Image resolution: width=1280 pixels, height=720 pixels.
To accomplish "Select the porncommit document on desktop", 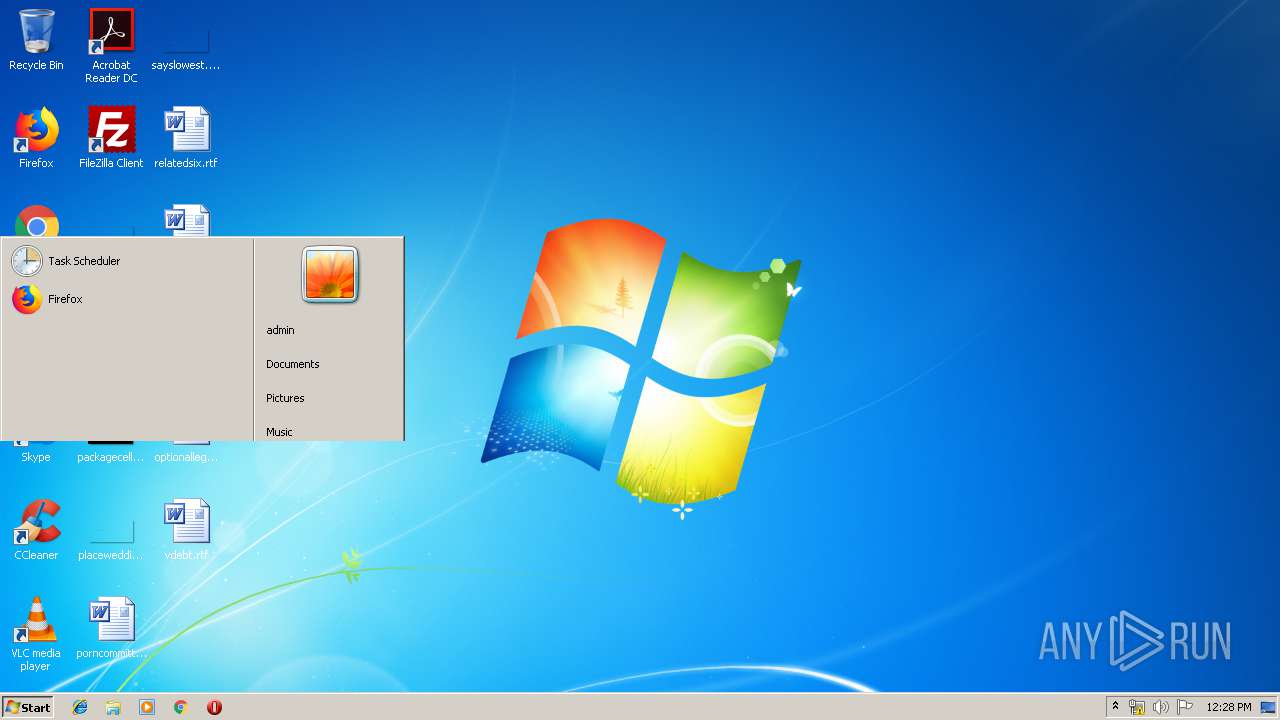I will point(111,628).
